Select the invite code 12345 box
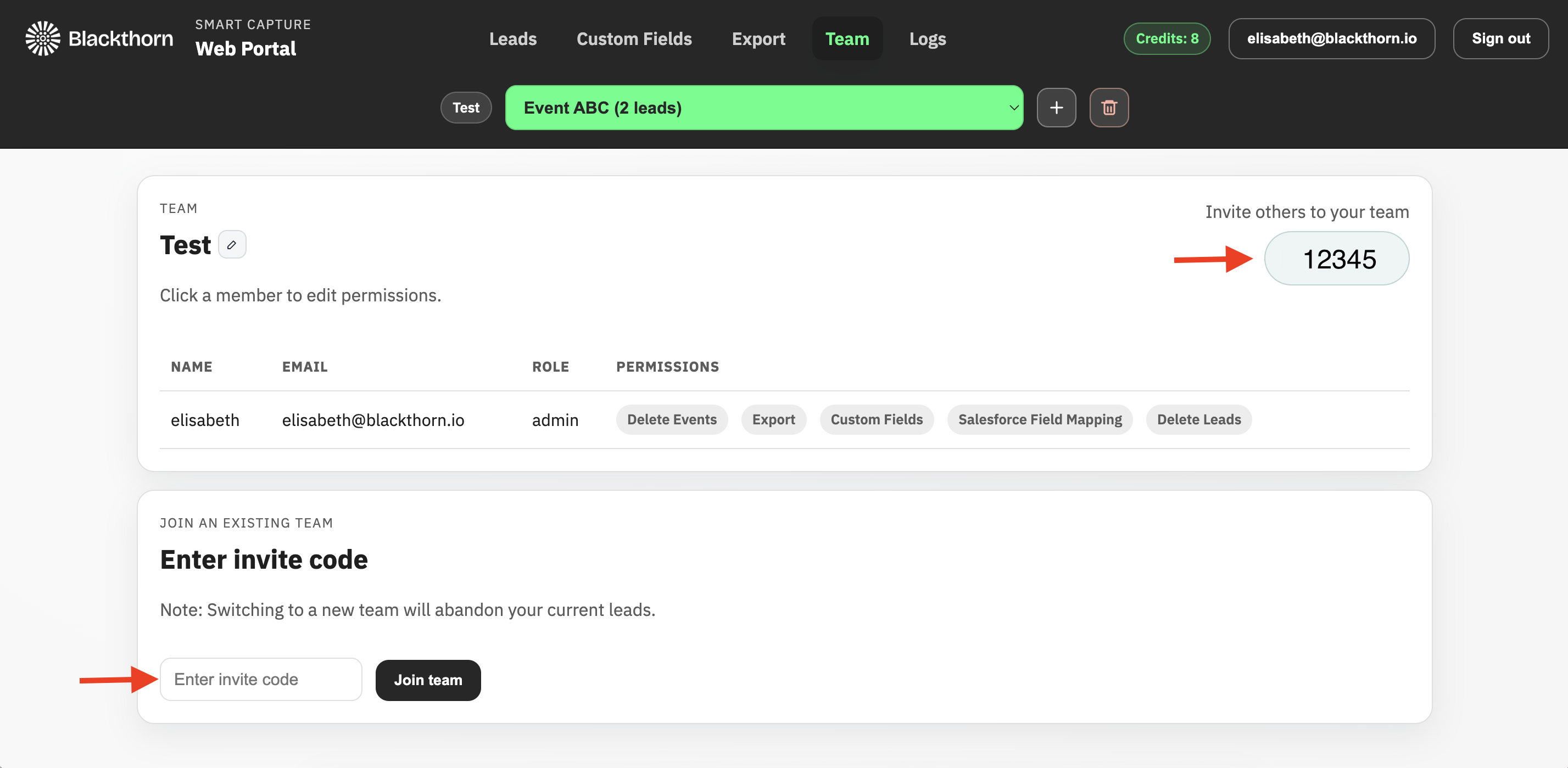1568x768 pixels. pos(1337,258)
